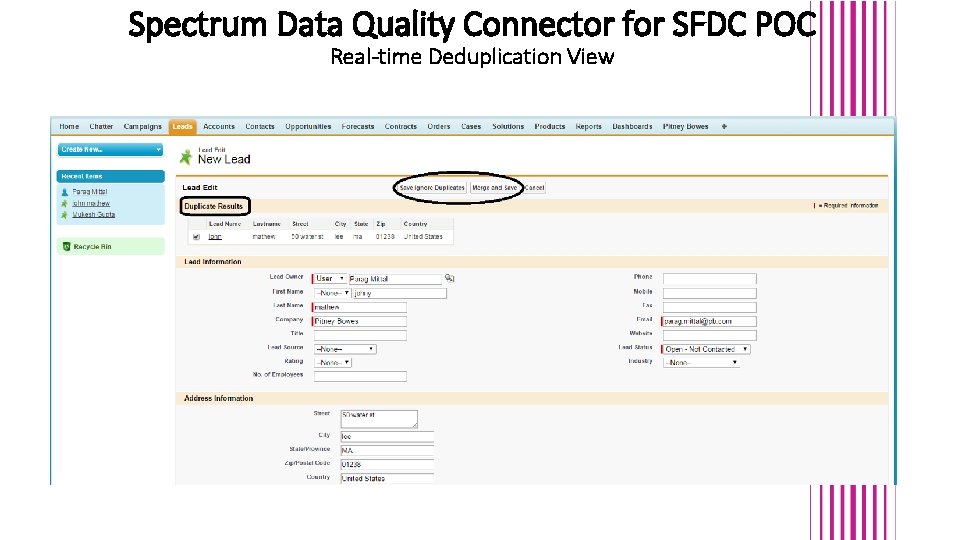960x540 pixels.
Task: Click the 'United States' cell in Duplicate Results
Action: (423, 237)
